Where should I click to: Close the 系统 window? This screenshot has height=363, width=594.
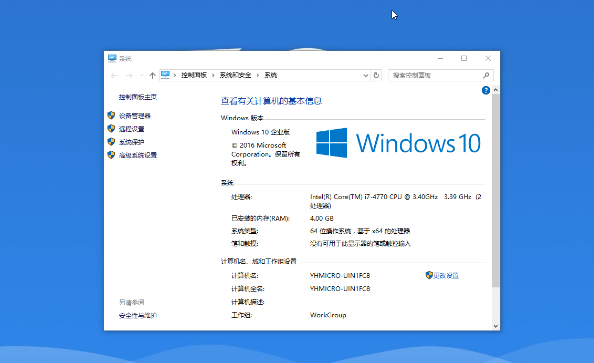pos(488,58)
